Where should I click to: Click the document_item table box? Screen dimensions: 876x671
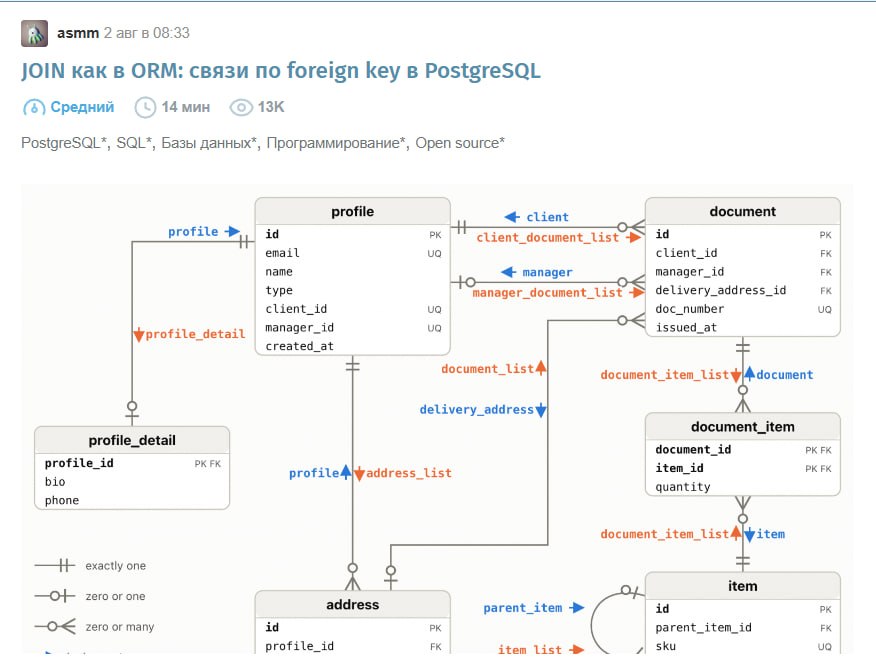click(x=742, y=454)
